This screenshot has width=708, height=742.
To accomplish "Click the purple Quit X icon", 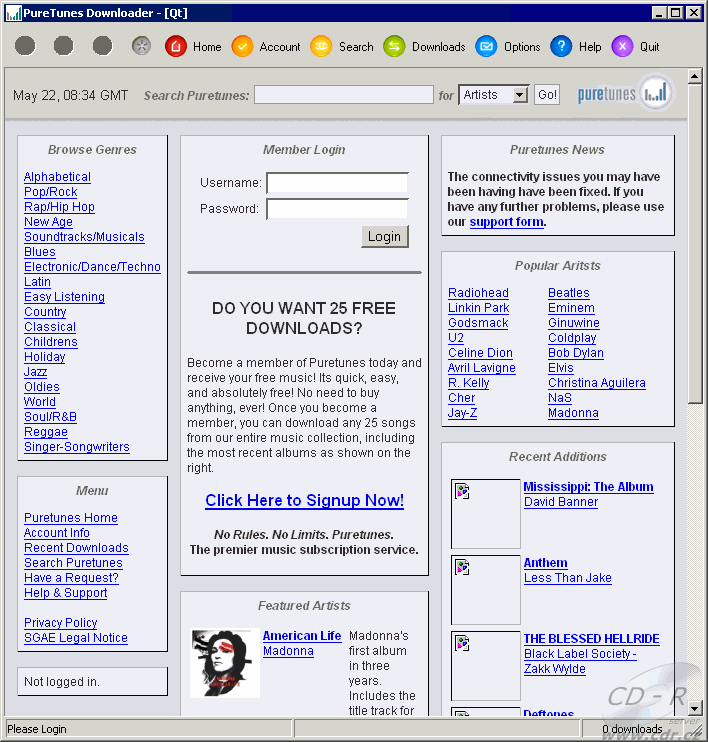I will point(622,46).
